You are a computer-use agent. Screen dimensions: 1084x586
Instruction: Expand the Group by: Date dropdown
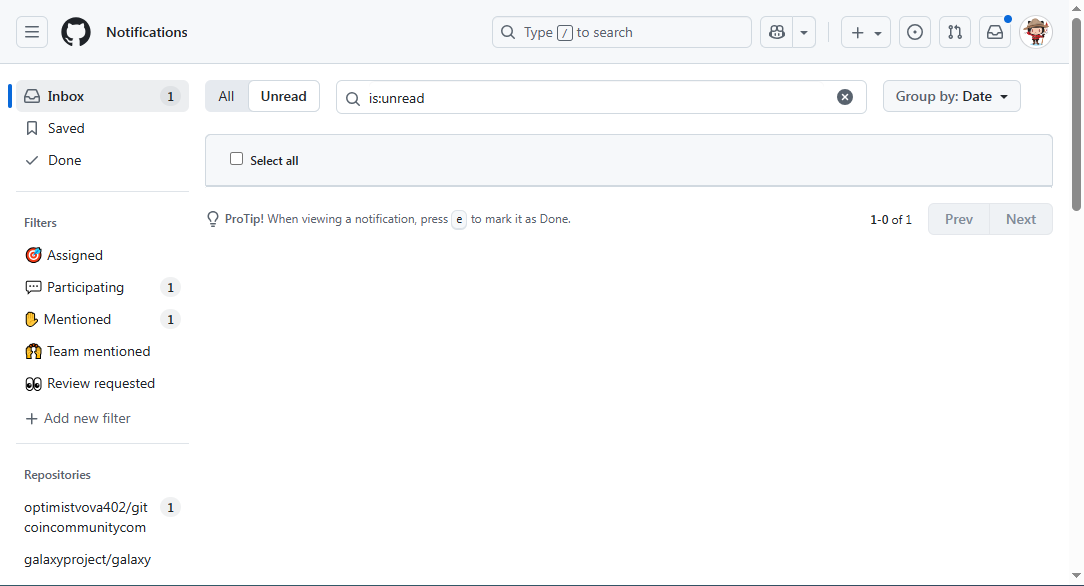(x=951, y=96)
